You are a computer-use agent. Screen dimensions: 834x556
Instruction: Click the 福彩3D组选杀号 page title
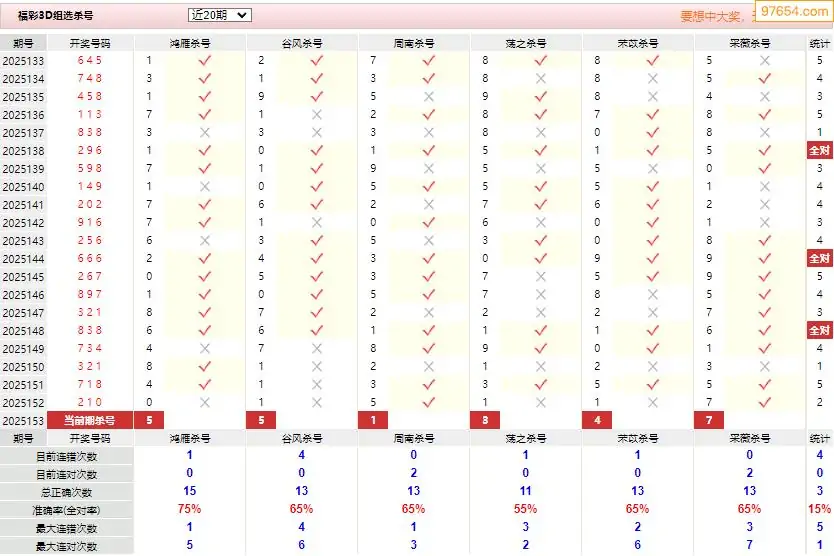(55, 15)
